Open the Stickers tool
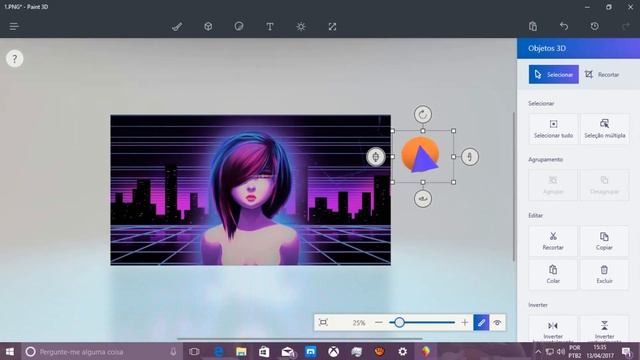The height and width of the screenshot is (360, 640). coord(239,27)
